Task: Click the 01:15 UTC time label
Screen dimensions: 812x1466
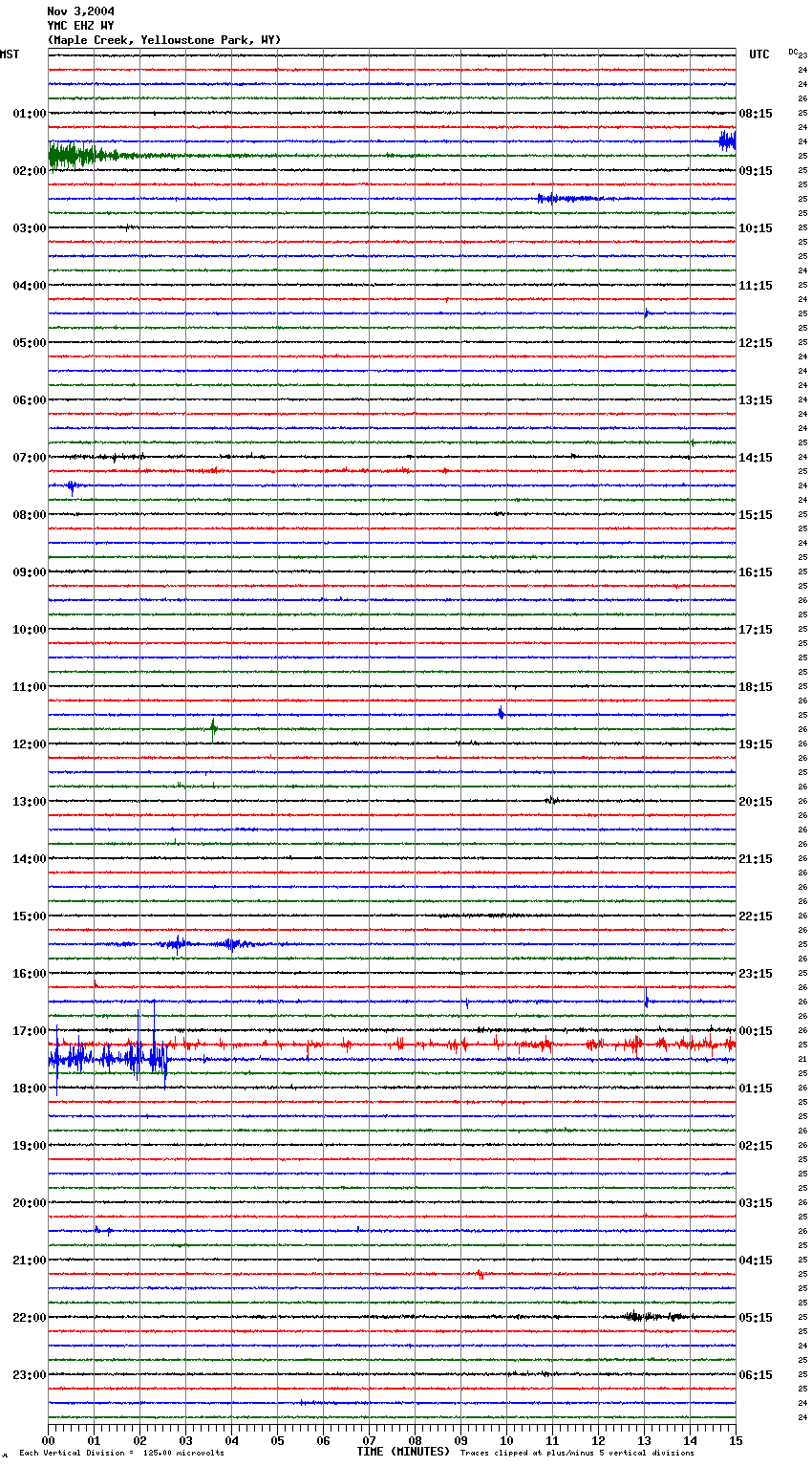Action: click(756, 1089)
